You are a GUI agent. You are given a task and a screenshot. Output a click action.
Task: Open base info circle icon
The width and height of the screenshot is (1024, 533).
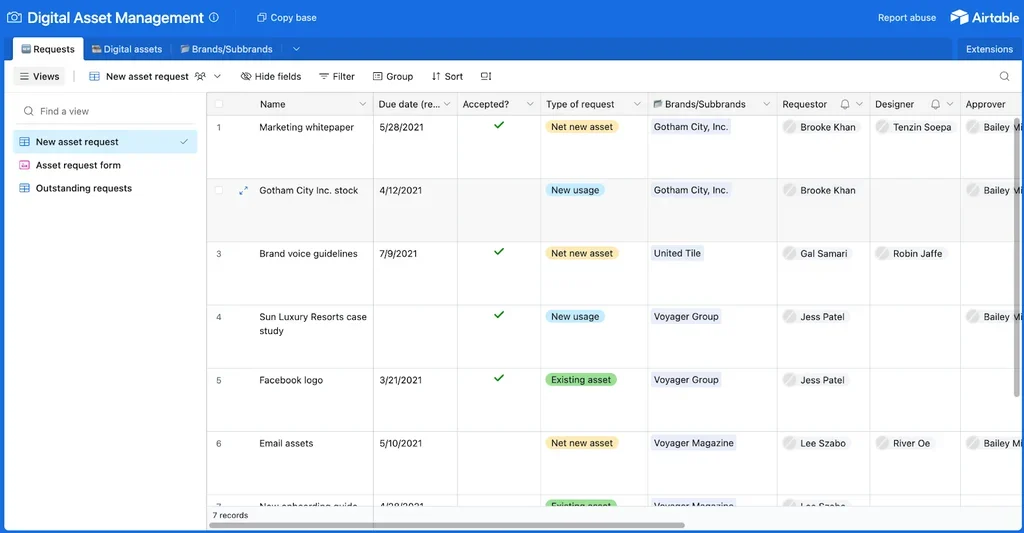point(214,18)
